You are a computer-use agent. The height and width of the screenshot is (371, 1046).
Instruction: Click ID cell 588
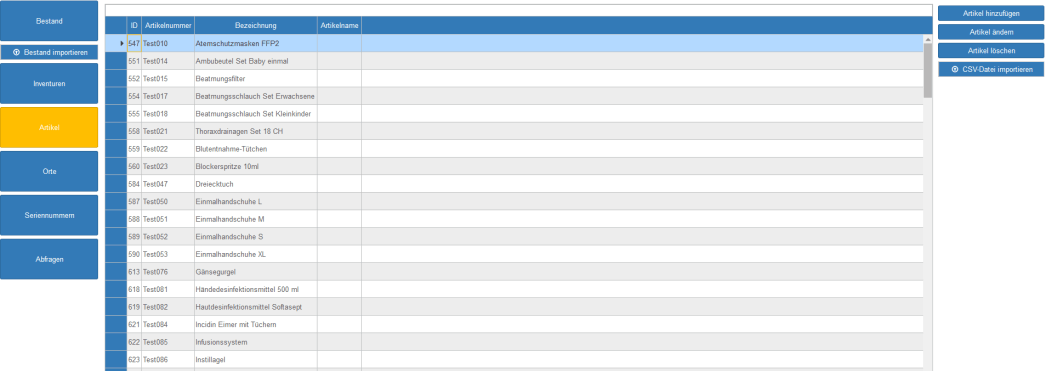(134, 219)
